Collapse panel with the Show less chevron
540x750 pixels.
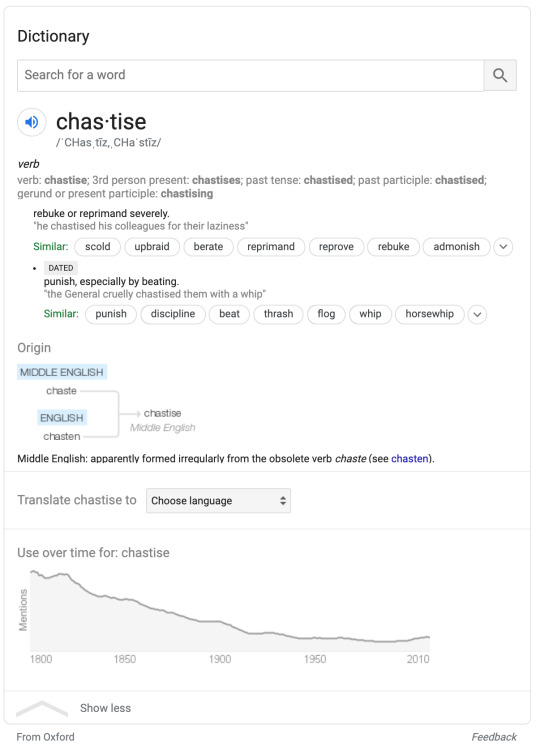point(42,708)
